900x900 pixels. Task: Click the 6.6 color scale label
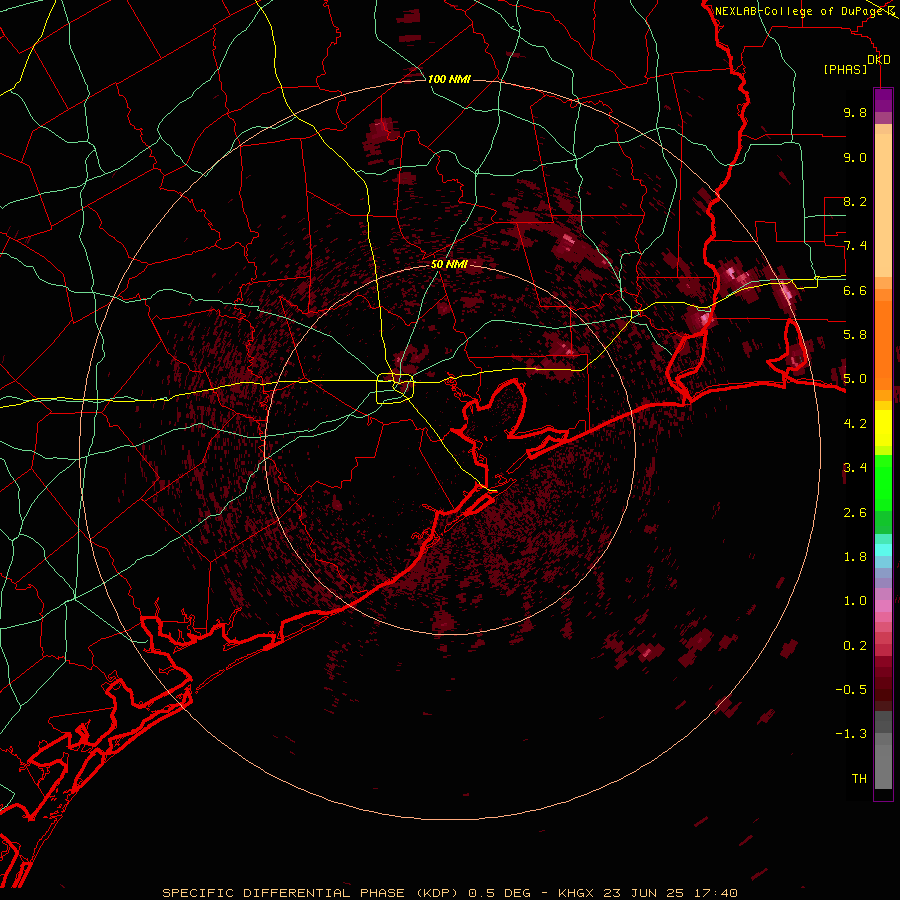click(855, 290)
